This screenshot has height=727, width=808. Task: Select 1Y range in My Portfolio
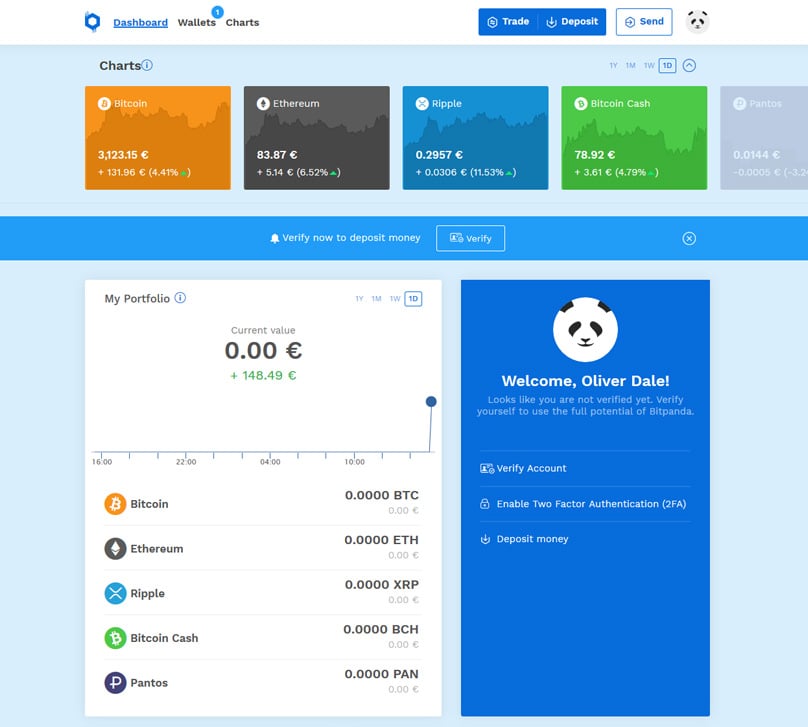tap(359, 299)
